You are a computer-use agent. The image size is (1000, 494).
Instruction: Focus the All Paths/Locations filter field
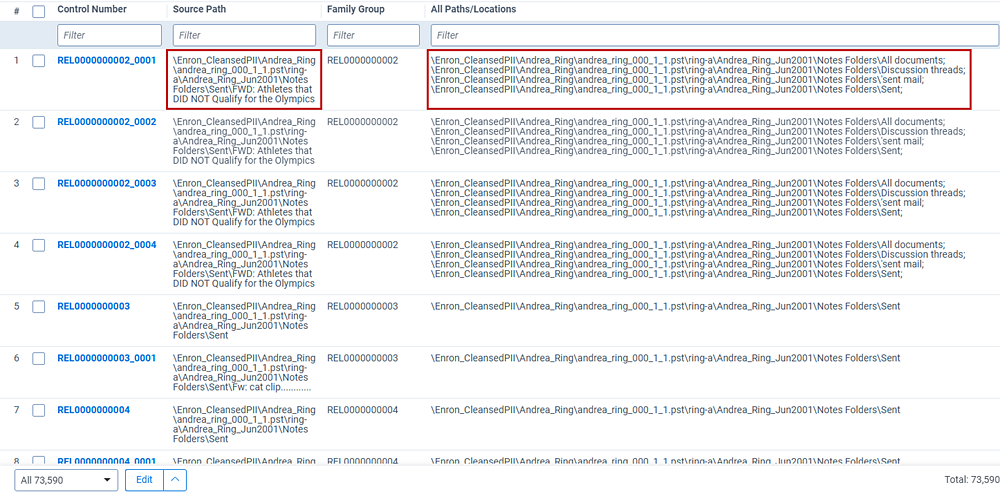point(715,35)
